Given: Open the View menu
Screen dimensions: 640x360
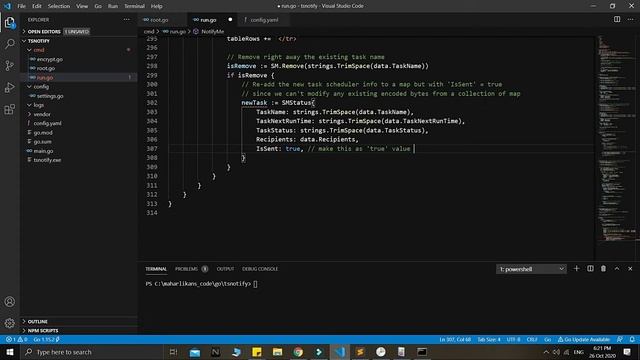Looking at the screenshot, I should [x=82, y=6].
